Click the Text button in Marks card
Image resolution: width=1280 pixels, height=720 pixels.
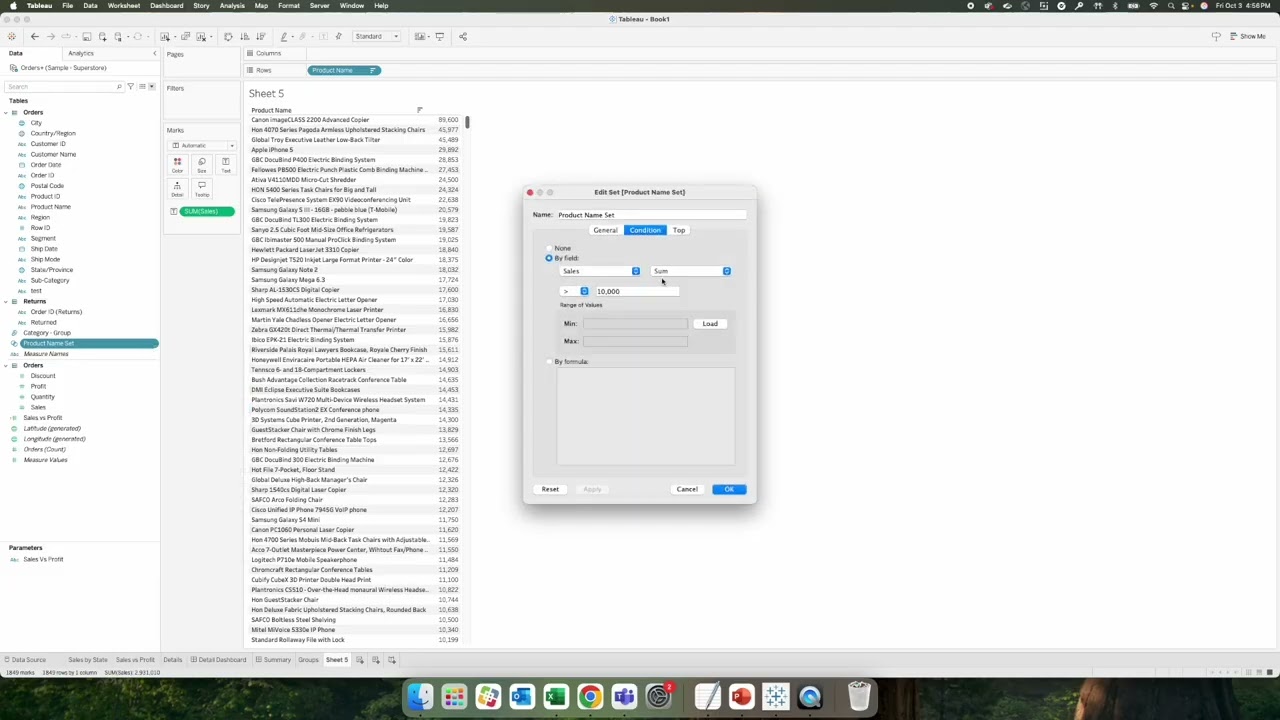coord(226,164)
